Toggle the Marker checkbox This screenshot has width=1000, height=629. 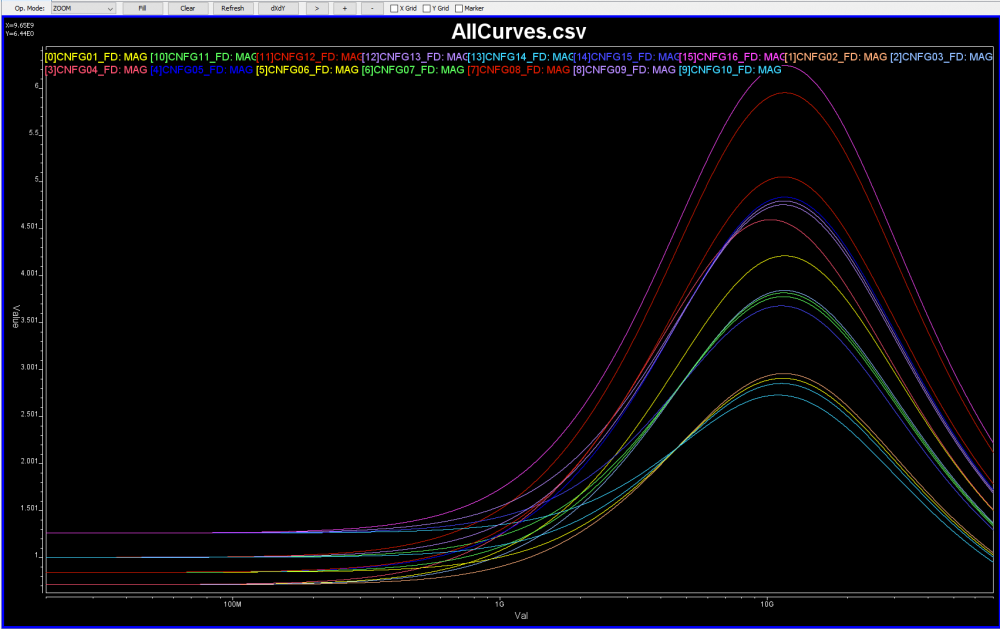pos(459,8)
